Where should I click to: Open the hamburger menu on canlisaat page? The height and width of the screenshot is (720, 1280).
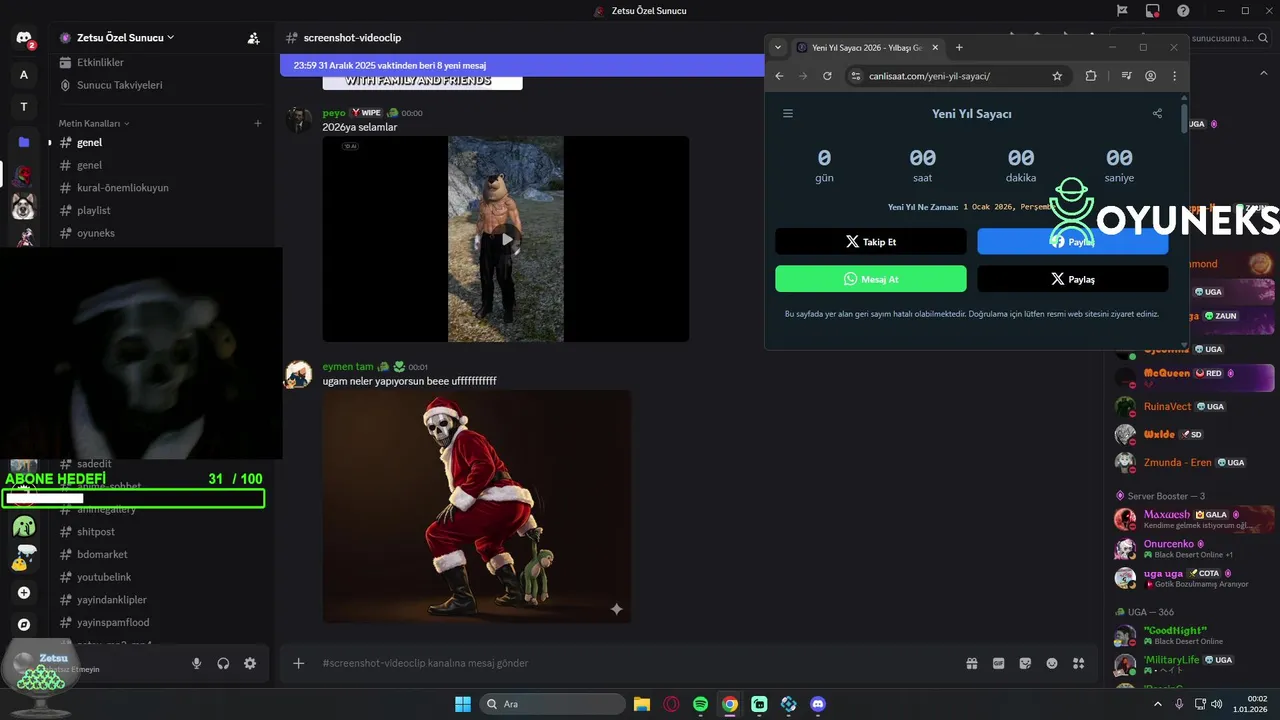pos(788,113)
